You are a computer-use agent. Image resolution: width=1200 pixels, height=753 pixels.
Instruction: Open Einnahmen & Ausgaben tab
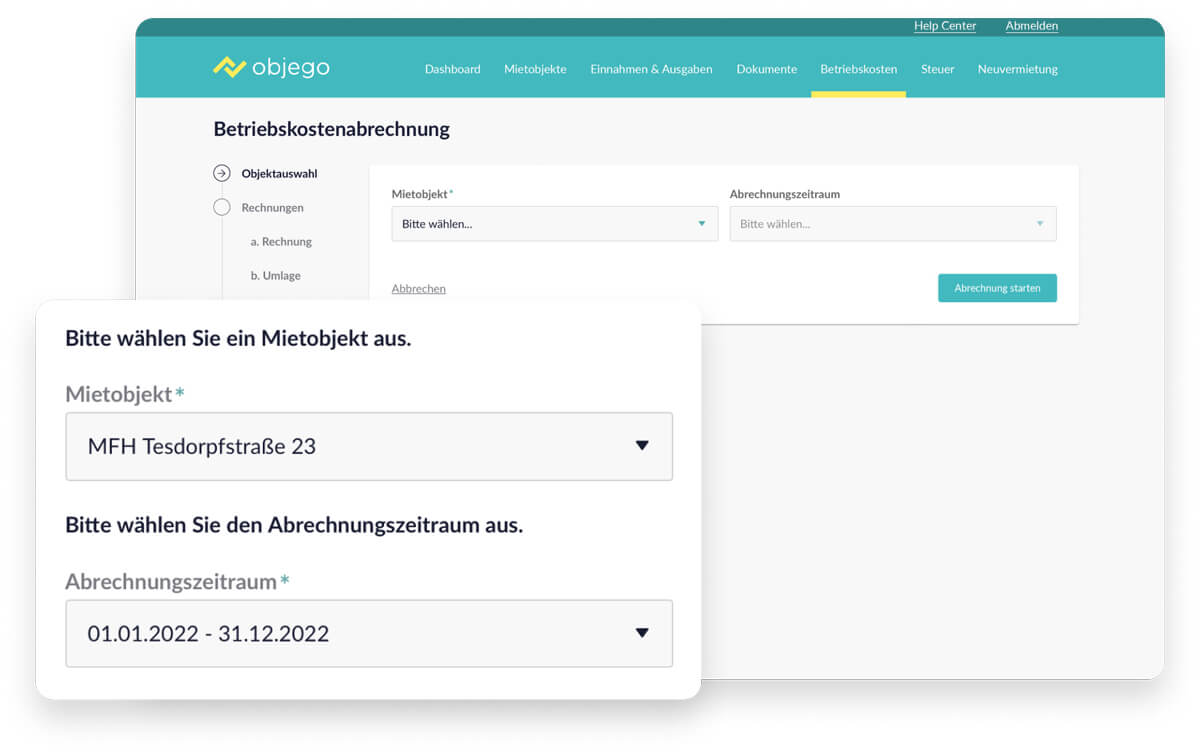click(x=651, y=69)
